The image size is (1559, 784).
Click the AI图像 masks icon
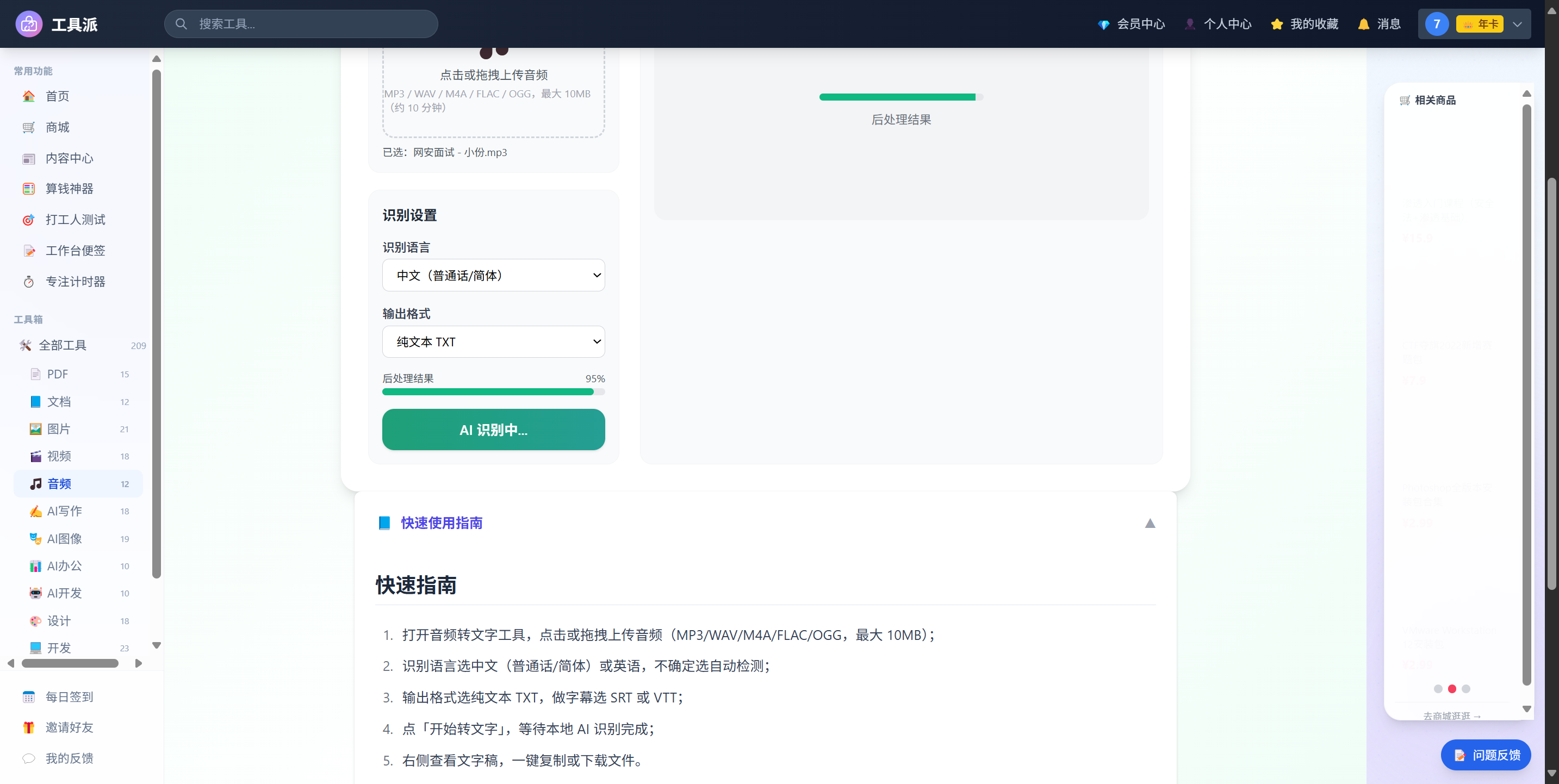coord(36,538)
